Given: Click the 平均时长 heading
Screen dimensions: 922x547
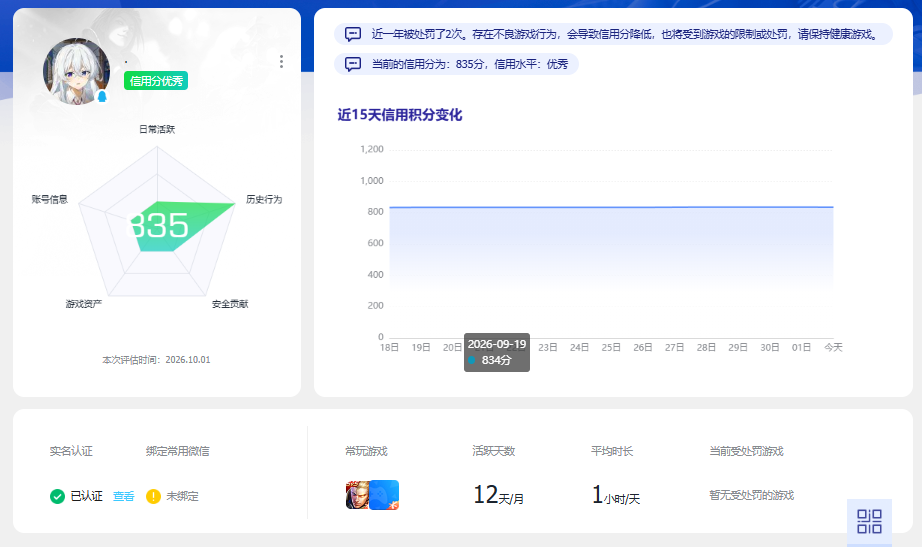Looking at the screenshot, I should point(612,451).
